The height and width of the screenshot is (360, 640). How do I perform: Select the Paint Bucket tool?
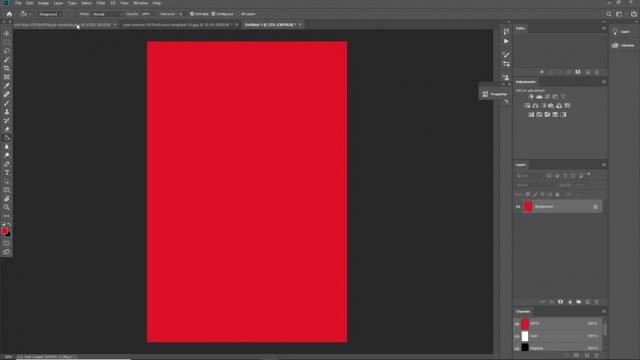tap(7, 138)
